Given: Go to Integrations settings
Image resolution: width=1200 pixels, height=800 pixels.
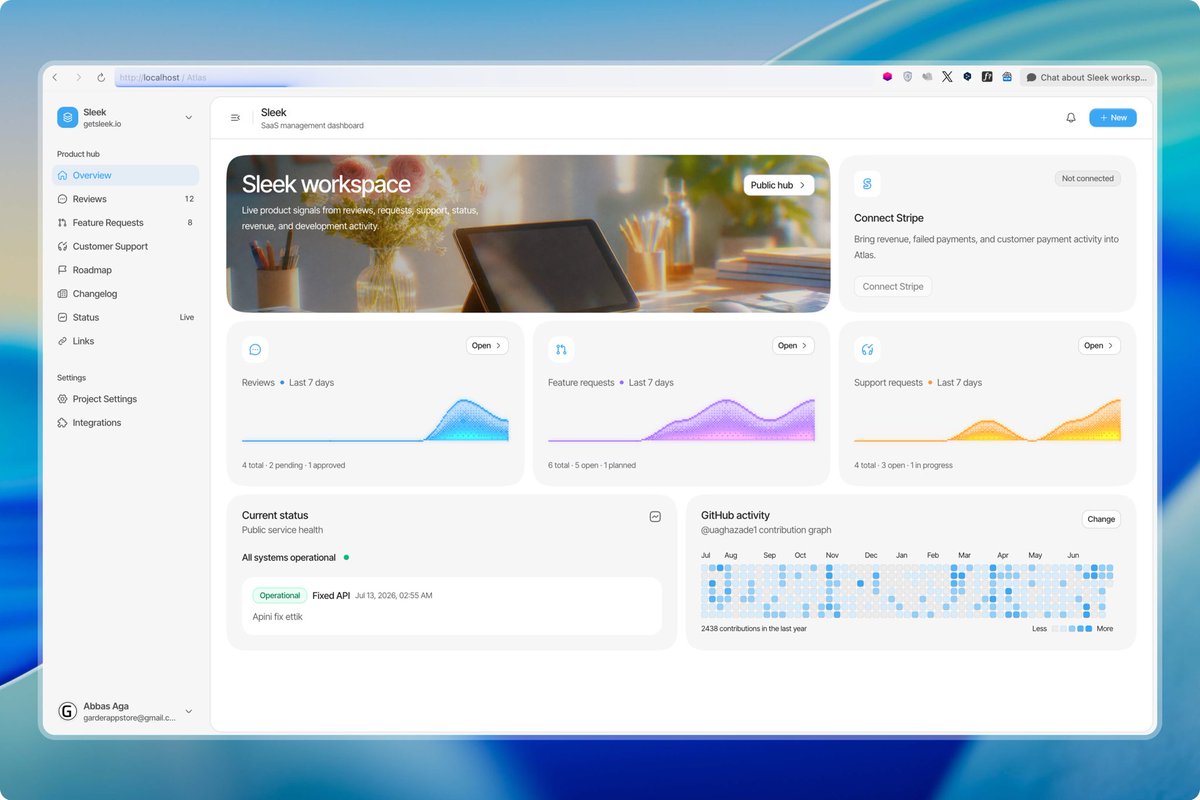Looking at the screenshot, I should point(126,423).
